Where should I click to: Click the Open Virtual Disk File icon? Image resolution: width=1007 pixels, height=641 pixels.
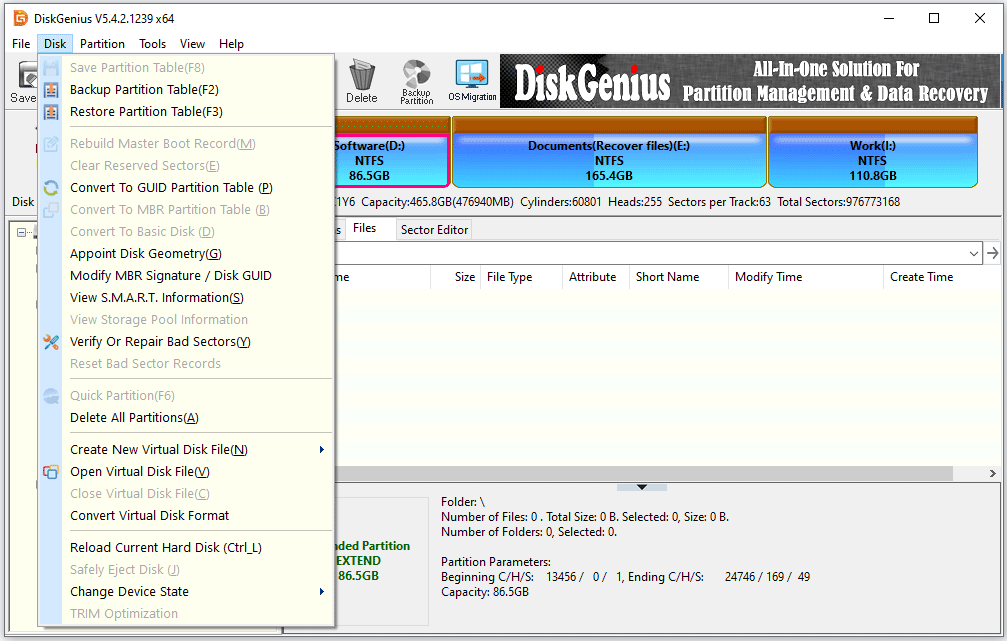coord(51,472)
